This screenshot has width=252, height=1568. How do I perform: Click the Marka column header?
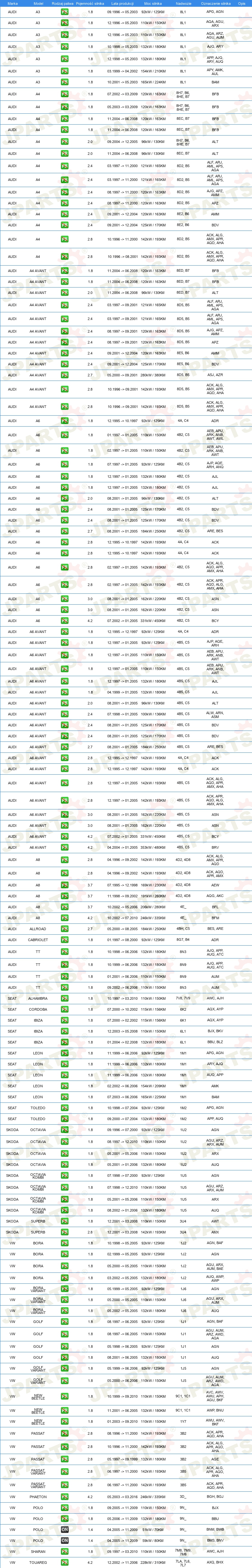(x=12, y=3)
